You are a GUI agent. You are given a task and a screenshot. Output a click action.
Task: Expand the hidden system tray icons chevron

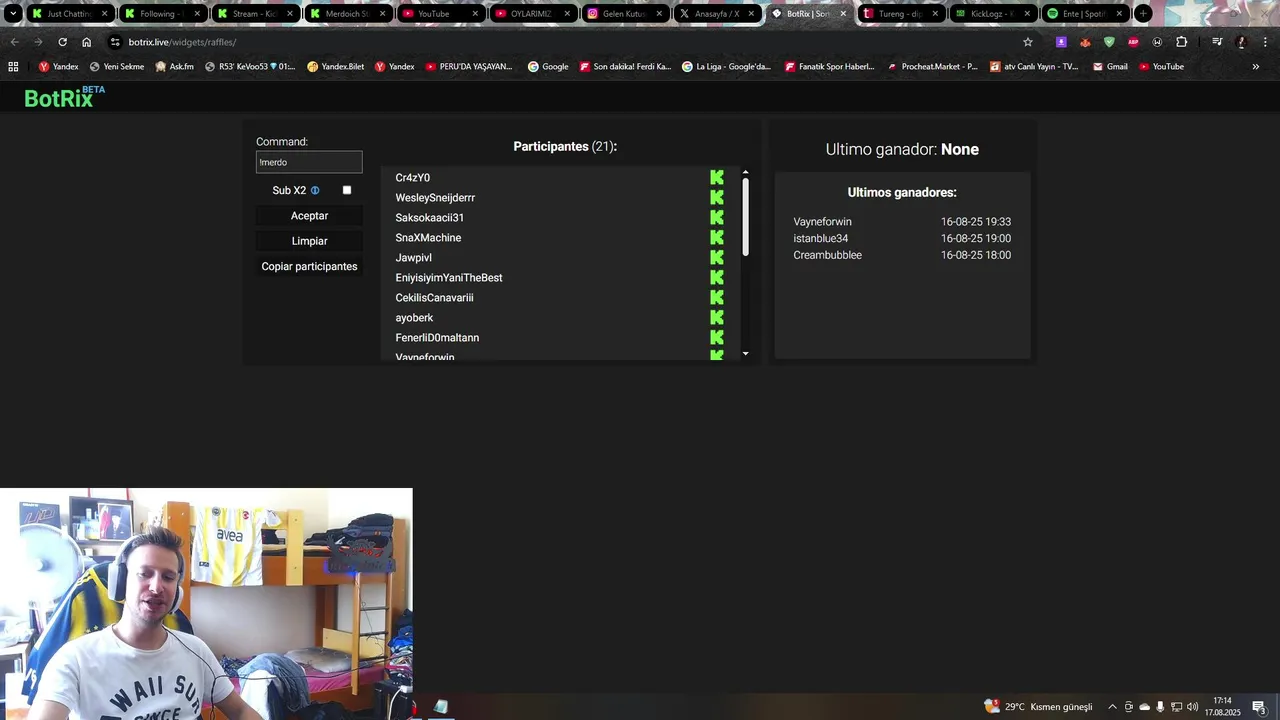[x=1112, y=707]
